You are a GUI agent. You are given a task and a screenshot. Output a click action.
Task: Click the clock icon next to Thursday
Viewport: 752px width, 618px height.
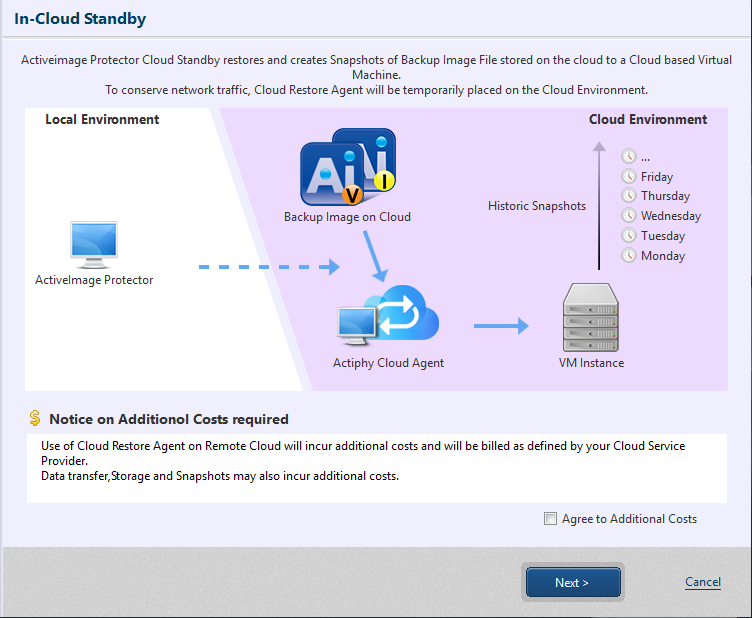tap(629, 196)
